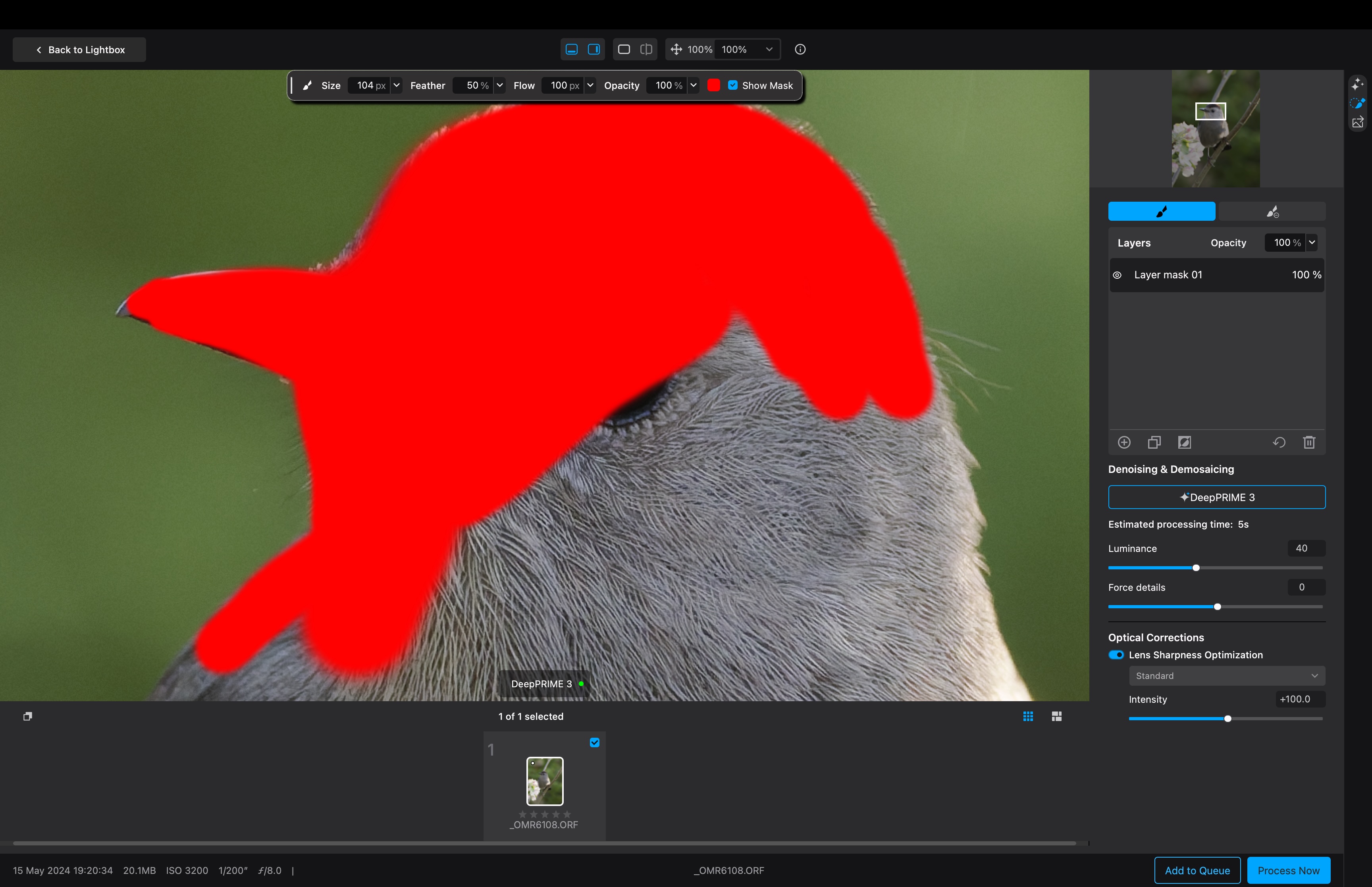Open the zoom level dropdown
Viewport: 1372px width, 887px height.
pyautogui.click(x=769, y=50)
